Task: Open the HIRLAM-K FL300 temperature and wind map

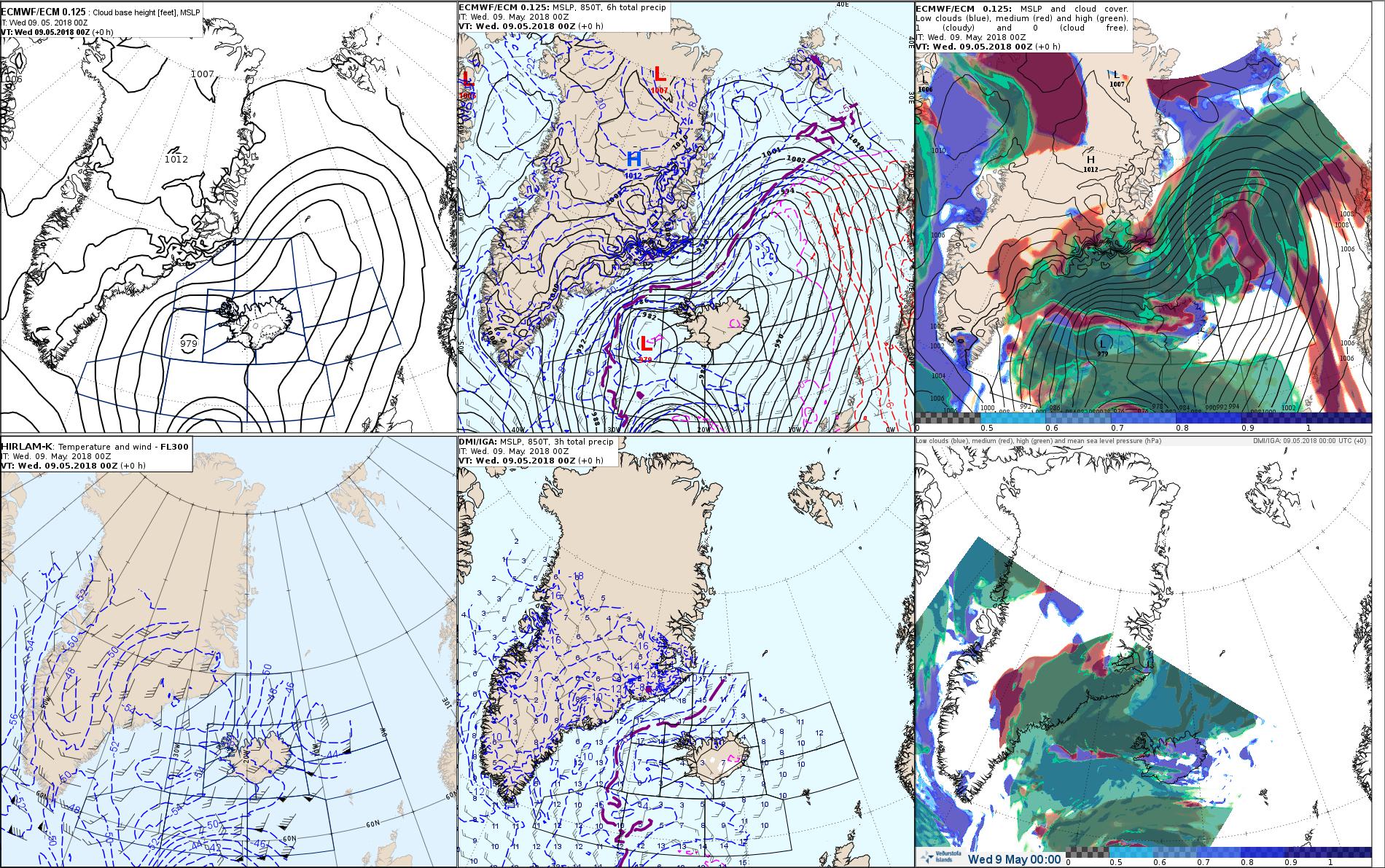Action: click(228, 652)
